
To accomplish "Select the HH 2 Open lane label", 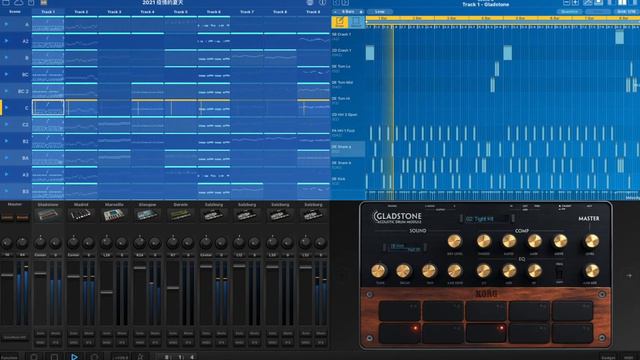I will pos(348,116).
